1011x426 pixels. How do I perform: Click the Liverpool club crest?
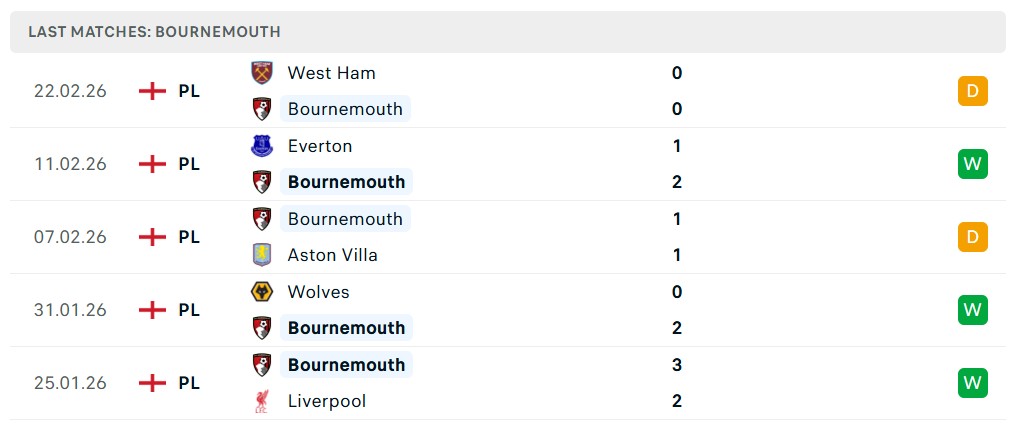(262, 401)
